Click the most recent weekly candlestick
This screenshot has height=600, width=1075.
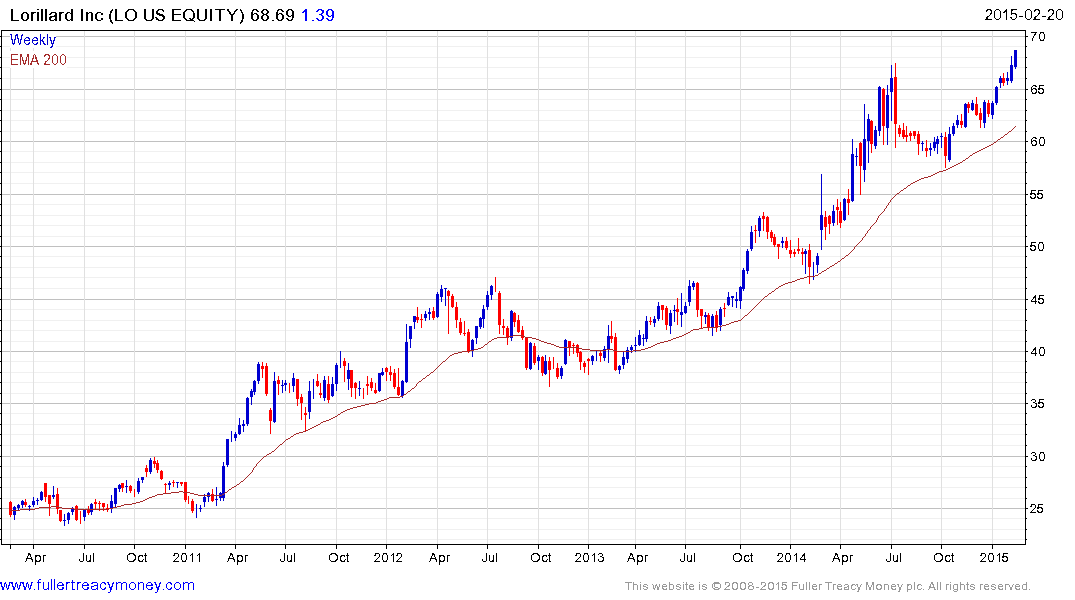[1015, 59]
